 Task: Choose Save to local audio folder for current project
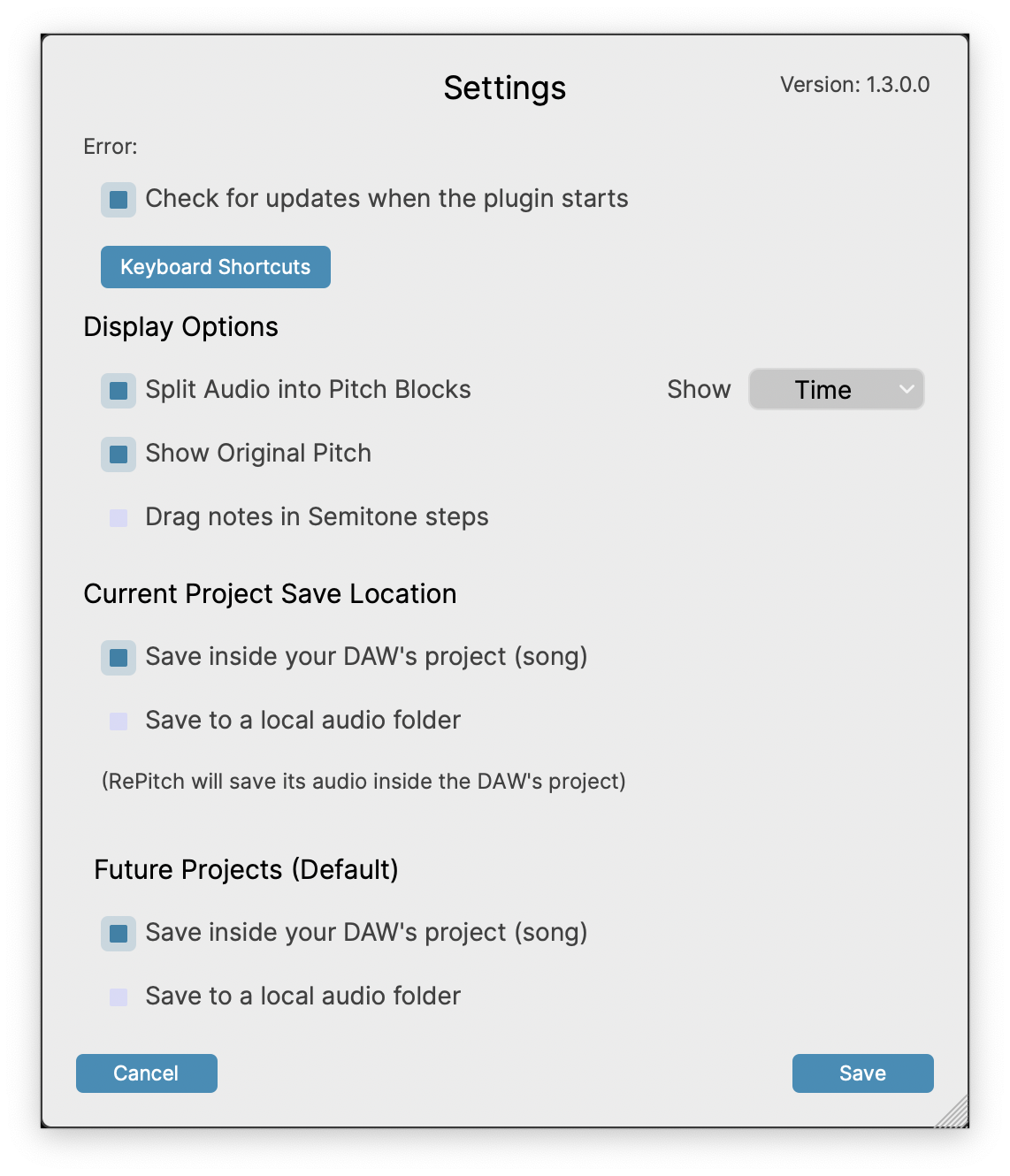coord(119,722)
